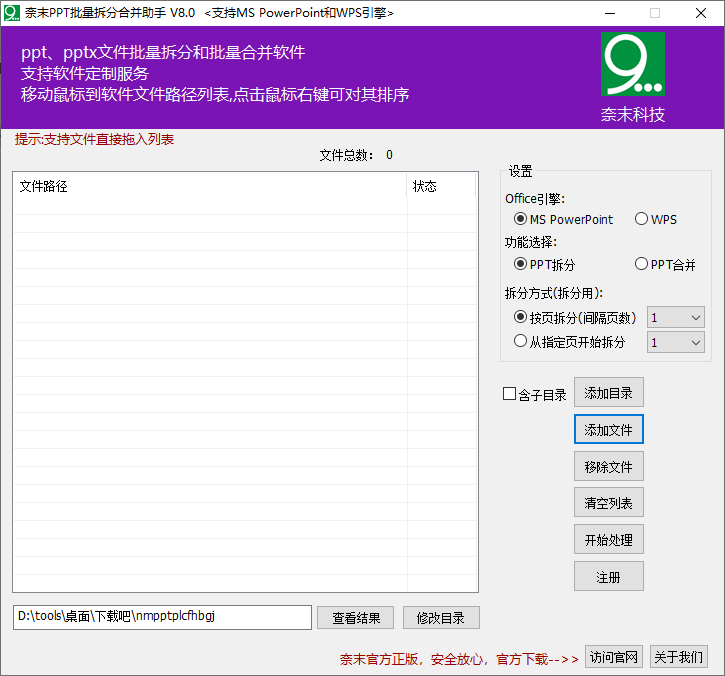Image resolution: width=725 pixels, height=676 pixels.
Task: Select 按页拆分(间隔页数) split mode
Action: (575, 318)
